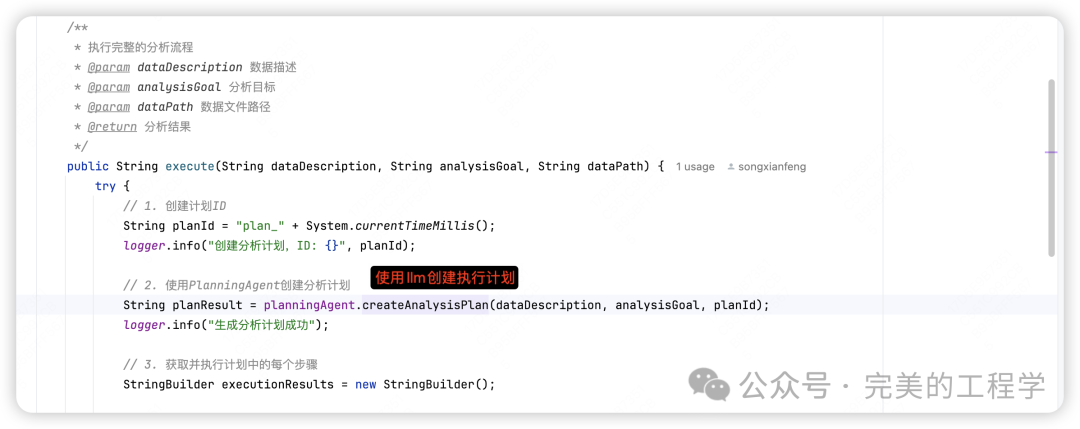1080x429 pixels.
Task: Click currentTimeMillis in the planId line
Action: [x=415, y=225]
